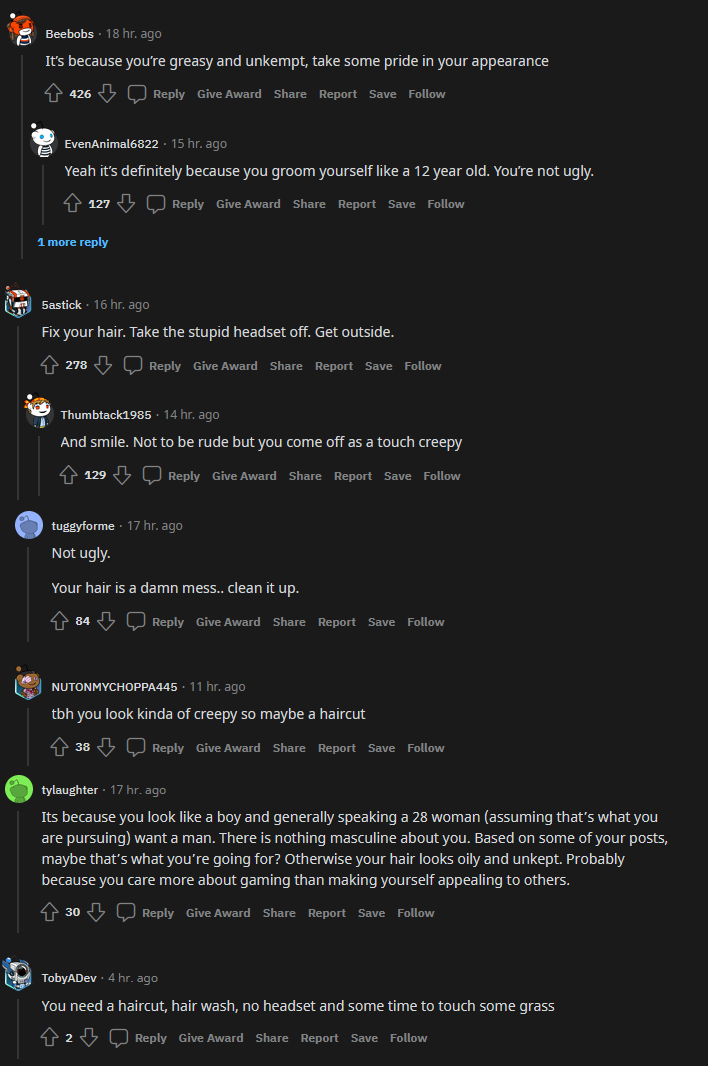Downvote 5astick's comment
708x1066 pixels.
[103, 365]
